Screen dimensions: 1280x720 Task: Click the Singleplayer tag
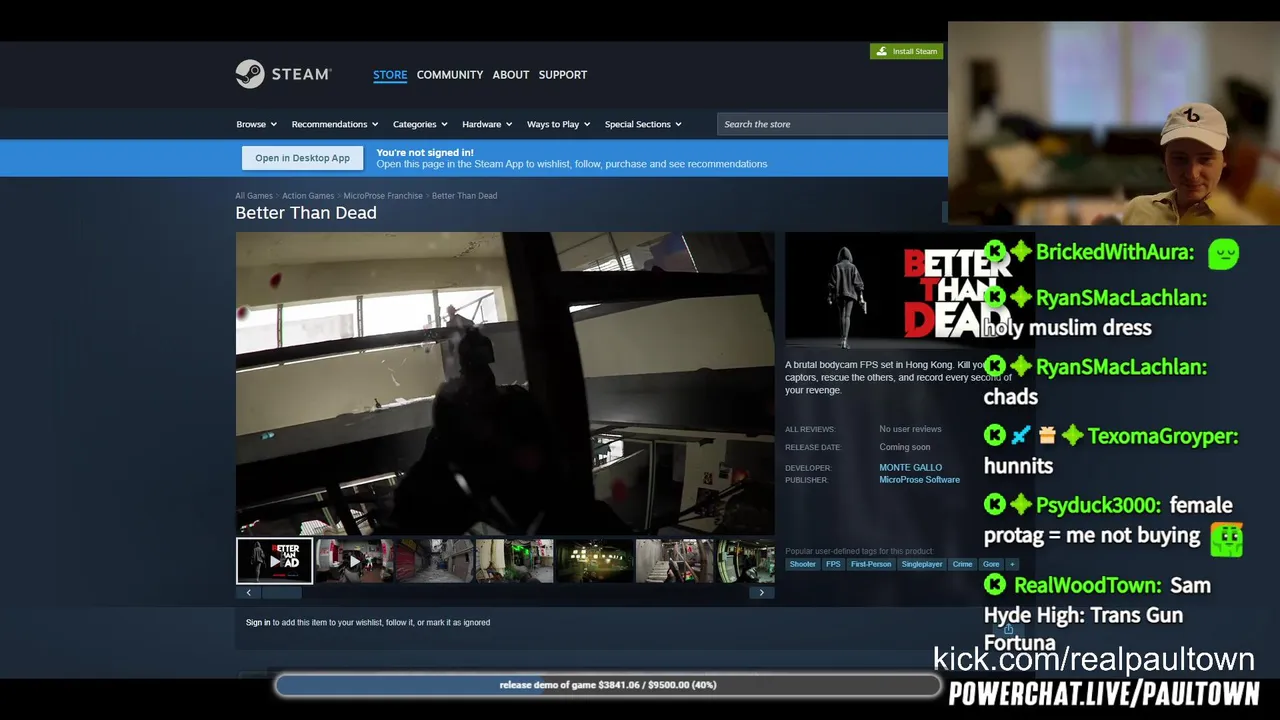pyautogui.click(x=922, y=564)
